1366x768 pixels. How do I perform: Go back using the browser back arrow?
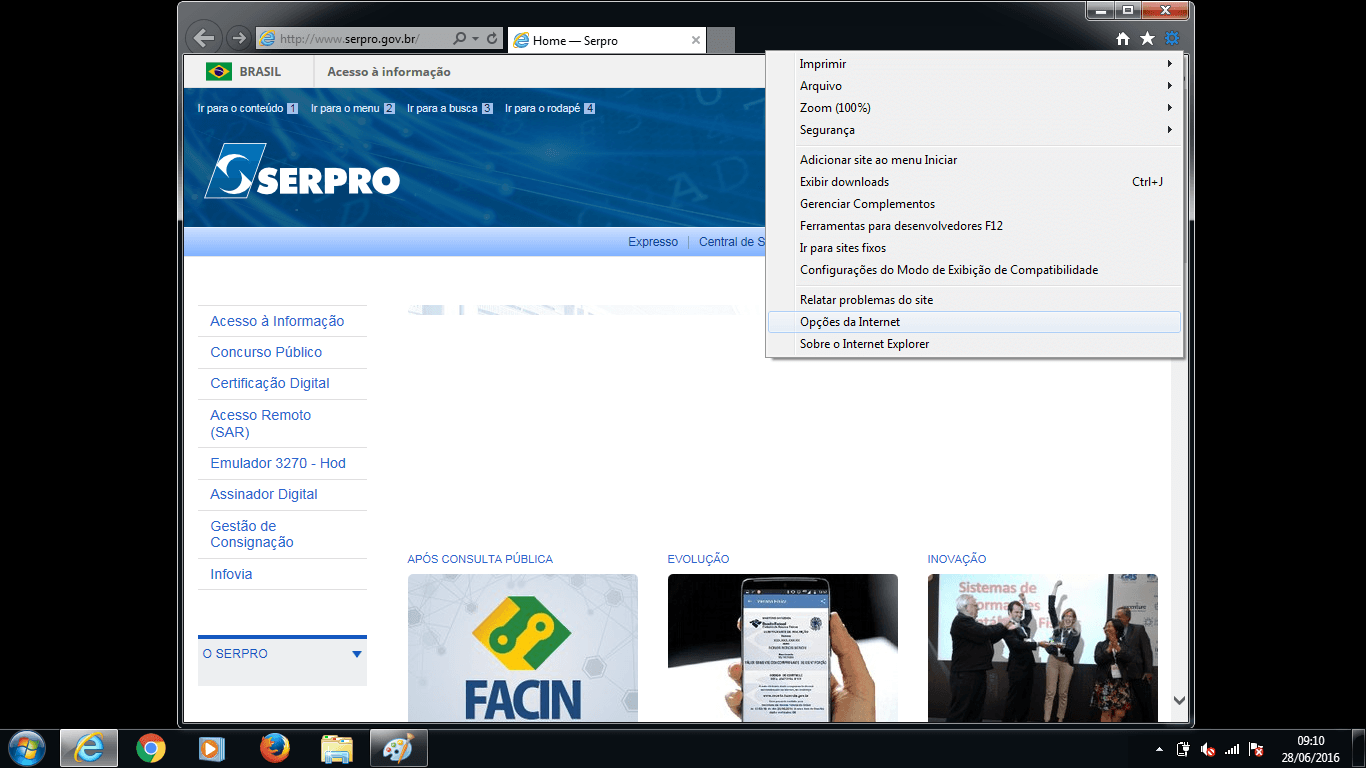click(x=204, y=38)
